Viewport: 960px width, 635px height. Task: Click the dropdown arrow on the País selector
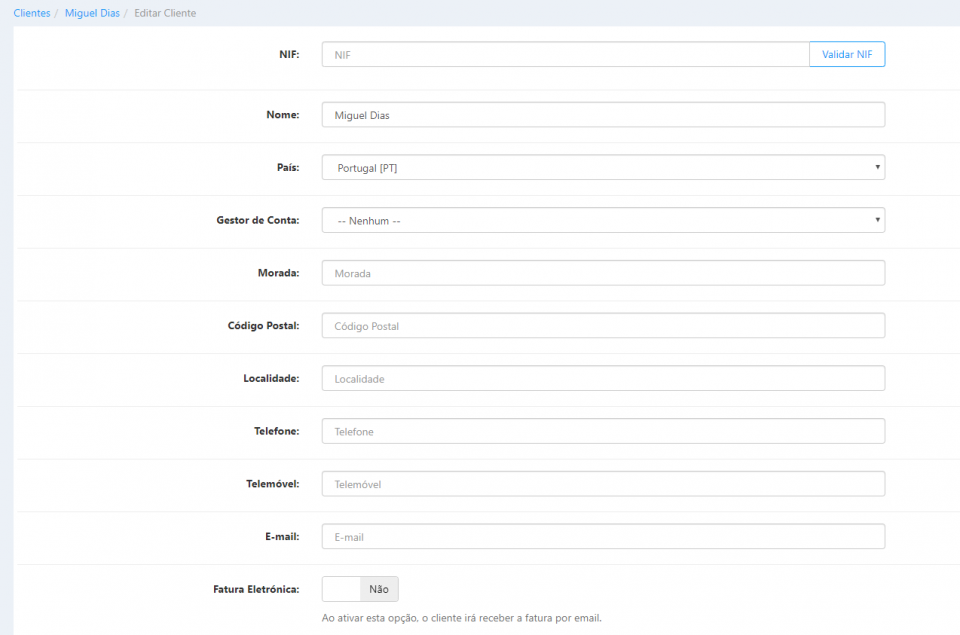coord(877,167)
